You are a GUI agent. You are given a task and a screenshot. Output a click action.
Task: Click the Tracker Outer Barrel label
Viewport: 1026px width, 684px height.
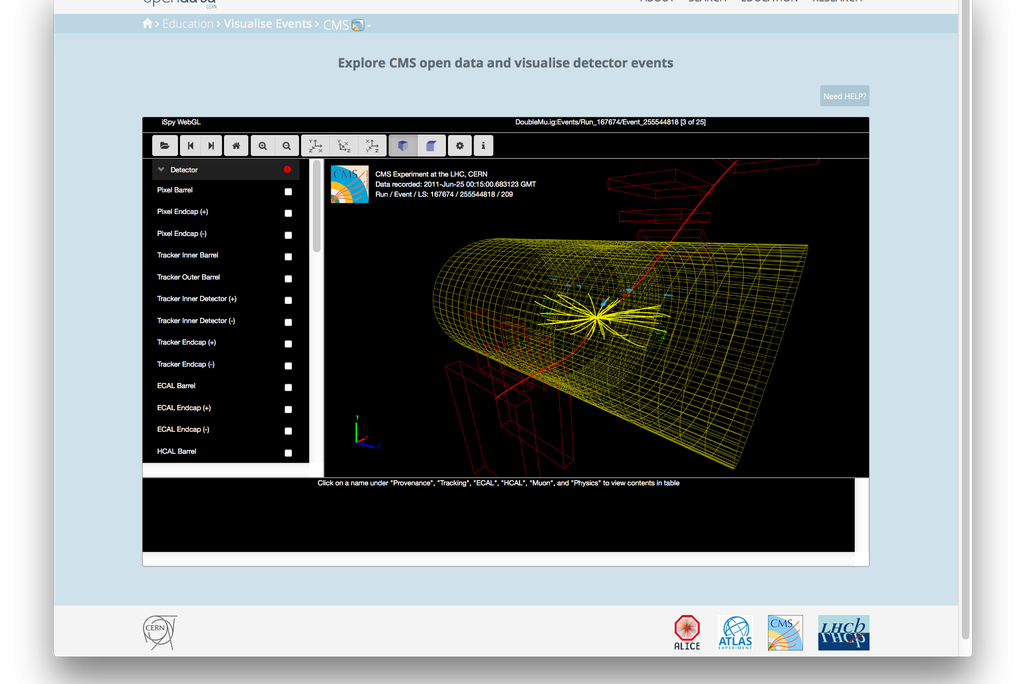click(x=188, y=277)
